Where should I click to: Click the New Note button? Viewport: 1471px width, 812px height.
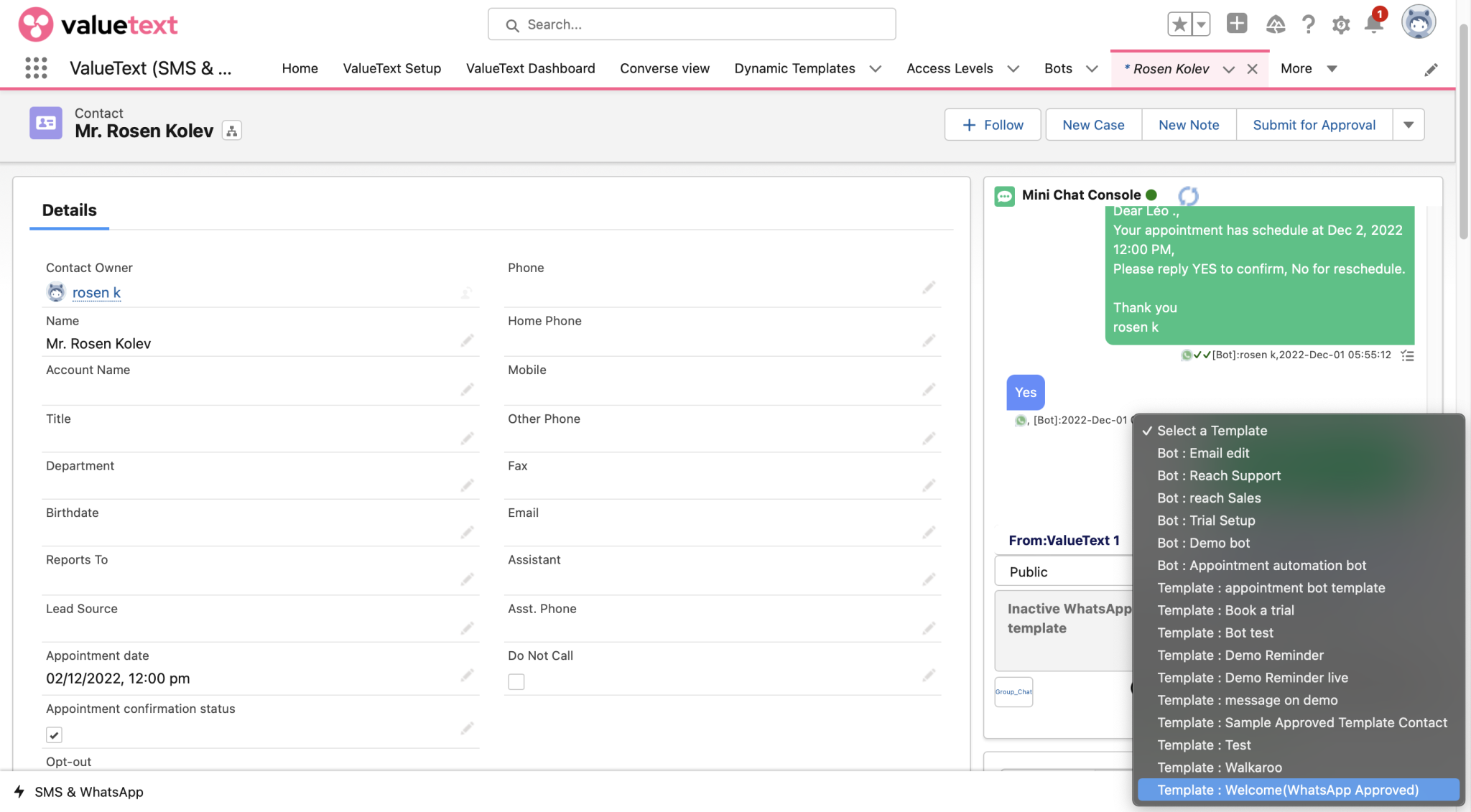[1189, 125]
